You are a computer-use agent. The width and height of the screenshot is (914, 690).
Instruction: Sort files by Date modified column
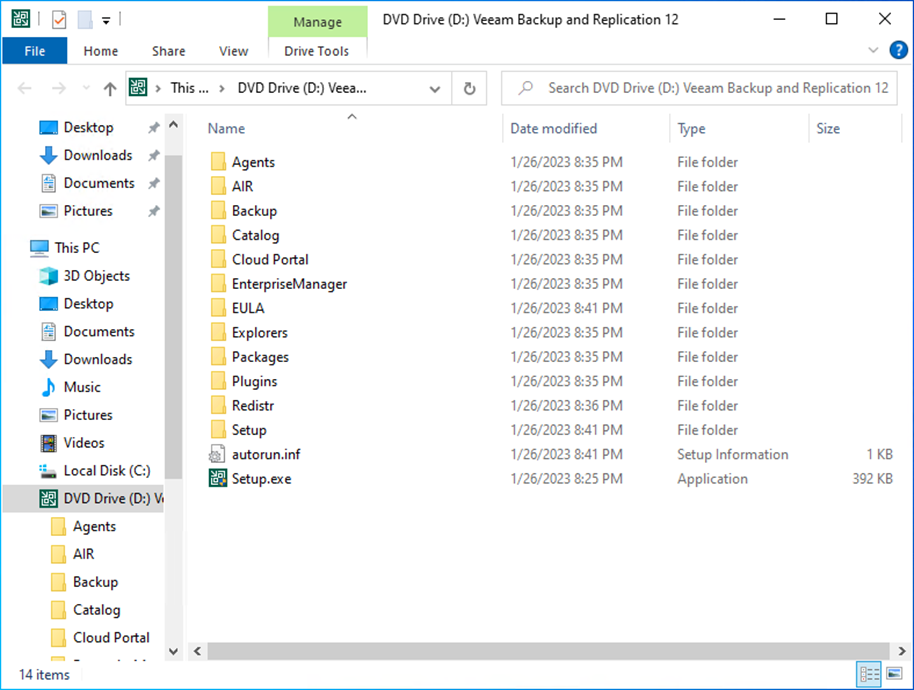coord(554,128)
